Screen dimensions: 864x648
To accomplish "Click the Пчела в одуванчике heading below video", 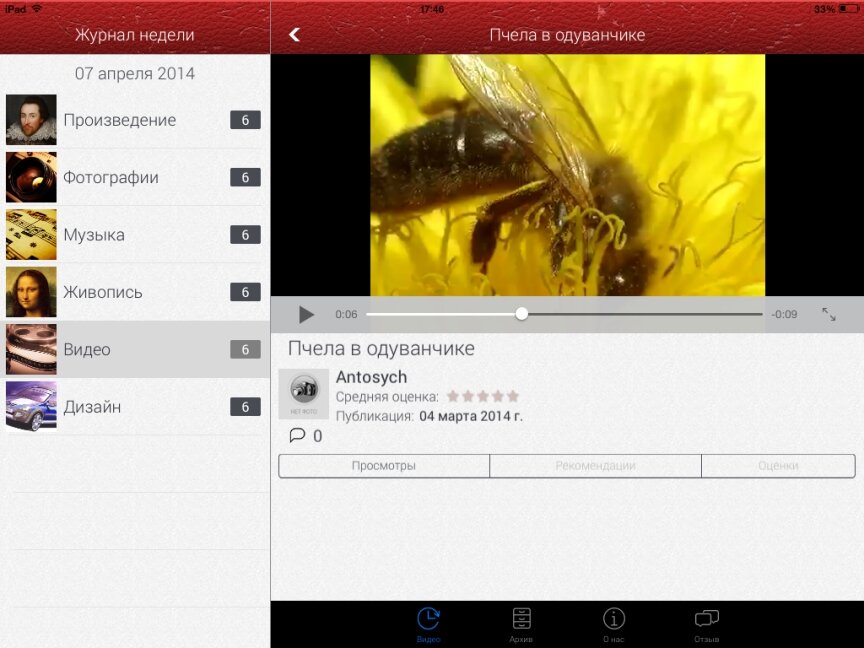I will 381,348.
